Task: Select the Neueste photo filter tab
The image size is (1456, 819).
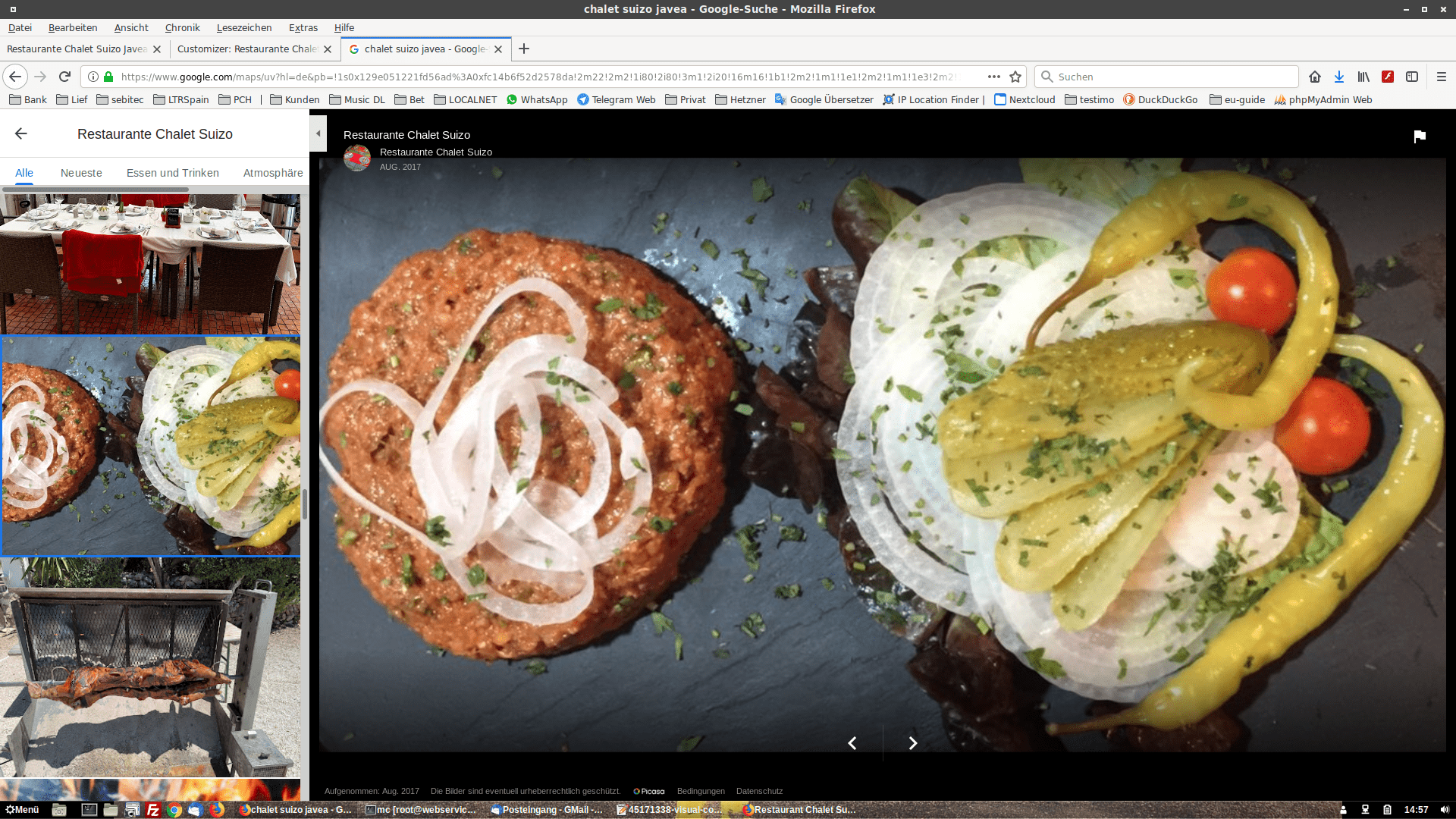Action: pos(81,173)
